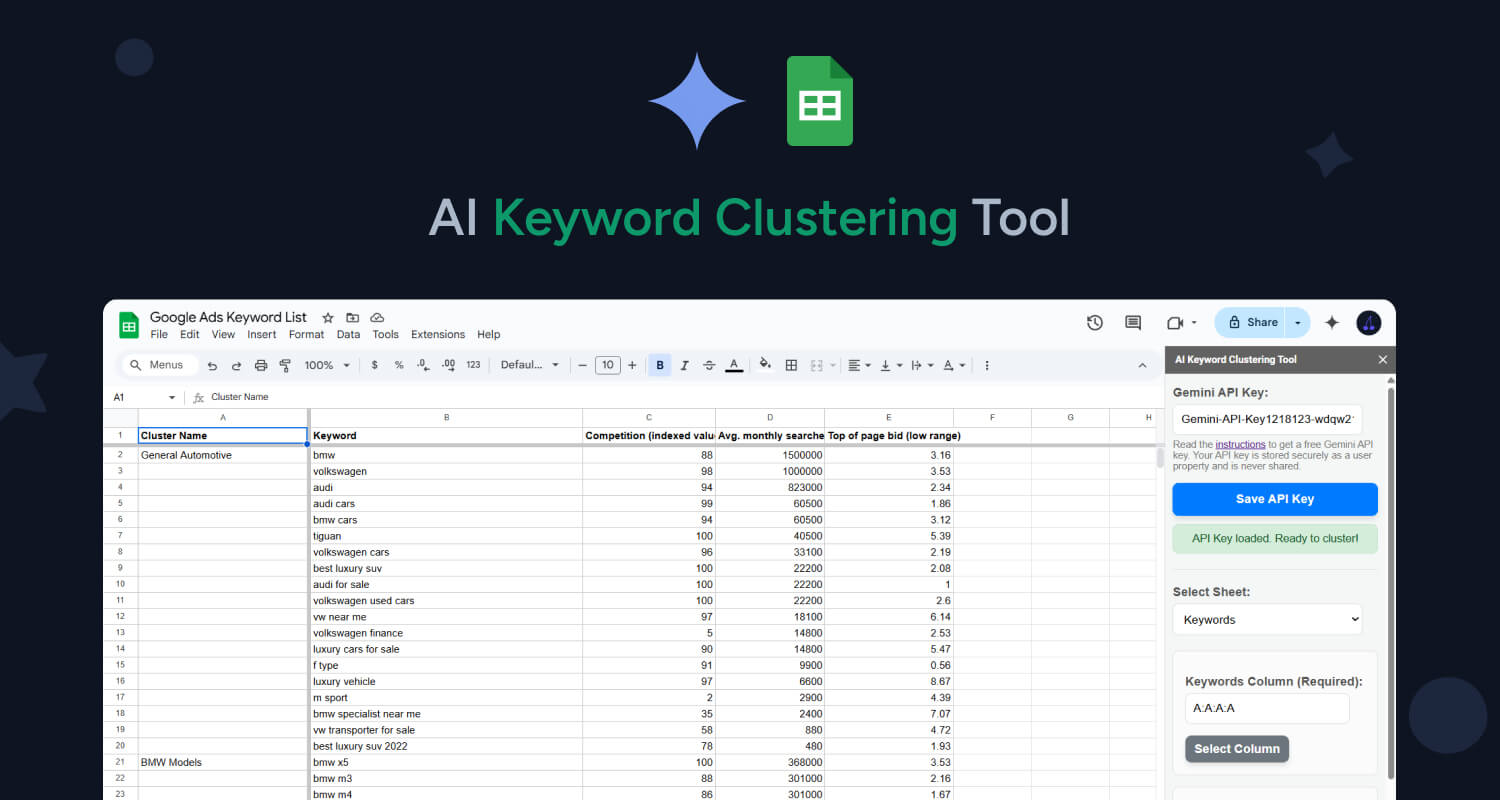Open version history clock icon
Viewport: 1500px width, 800px height.
[1095, 322]
